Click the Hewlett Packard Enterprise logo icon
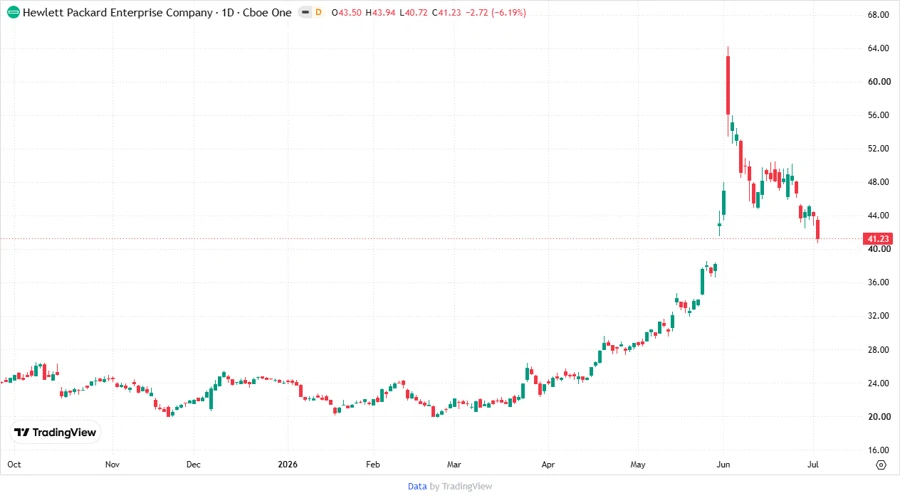 [13, 12]
